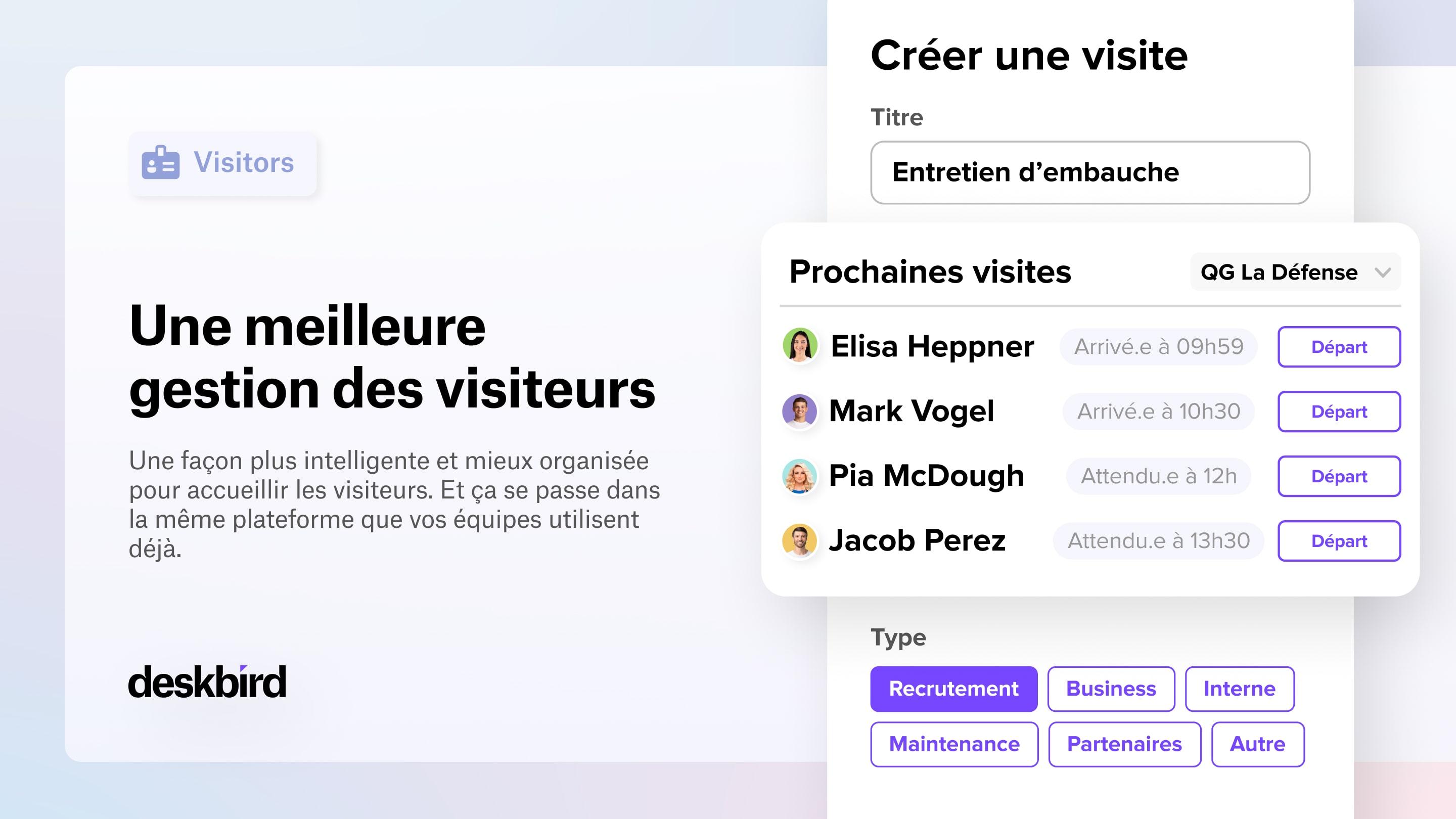Choose the Autre visit type
Screen dimensions: 1456x819
[x=1258, y=744]
